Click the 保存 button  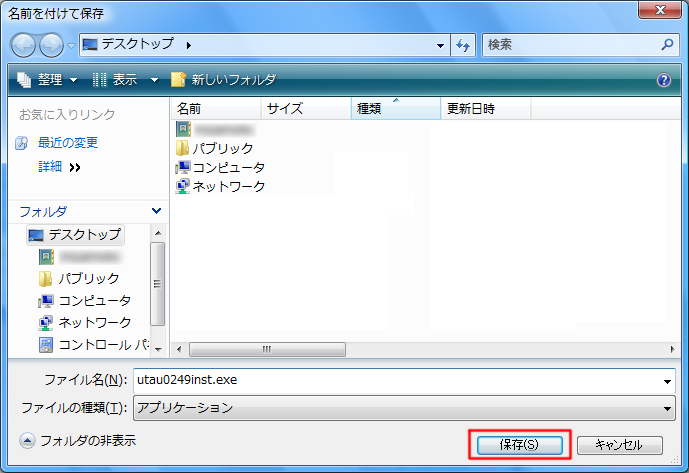coord(518,444)
